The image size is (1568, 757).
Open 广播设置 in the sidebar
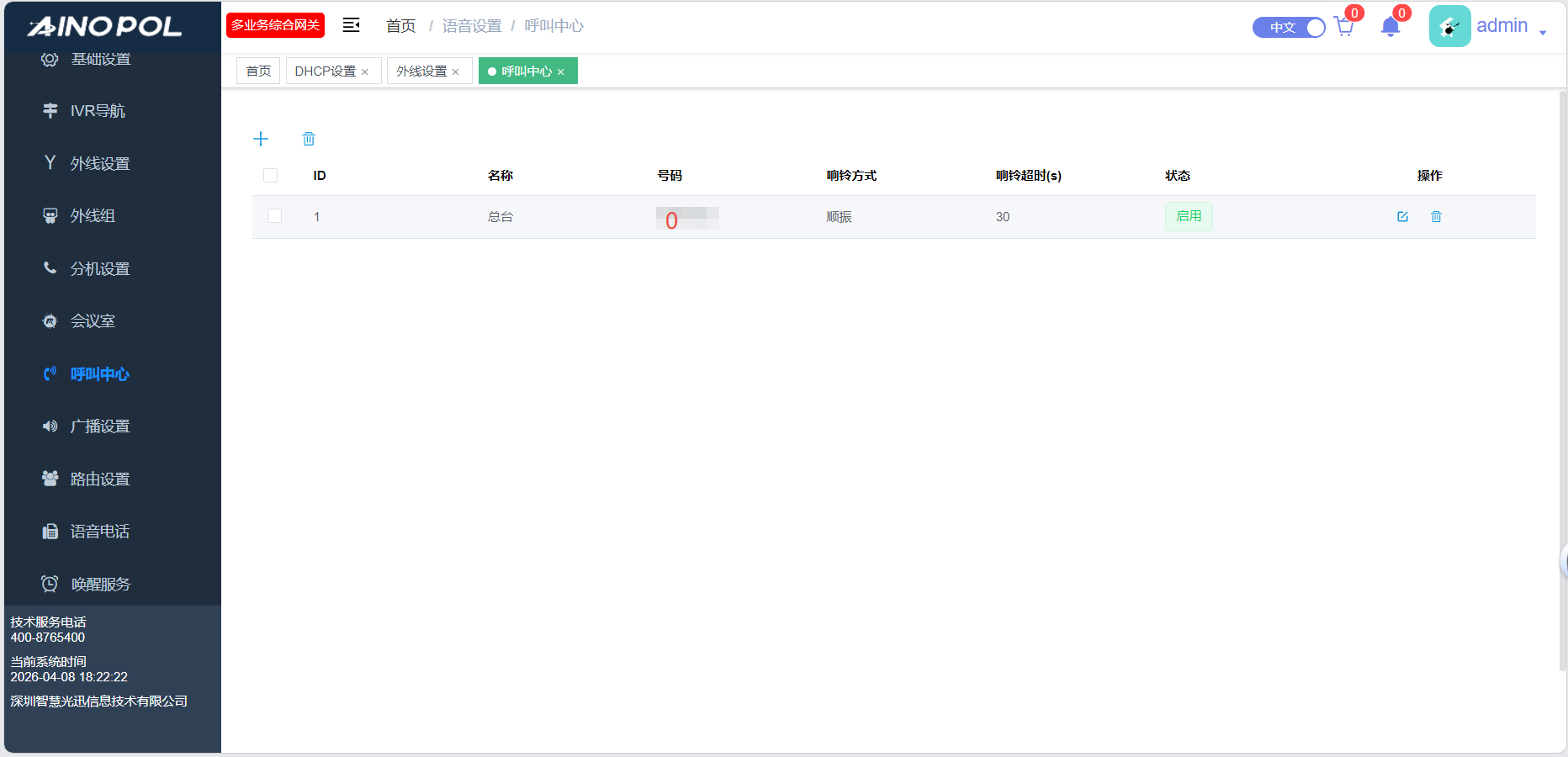[99, 426]
